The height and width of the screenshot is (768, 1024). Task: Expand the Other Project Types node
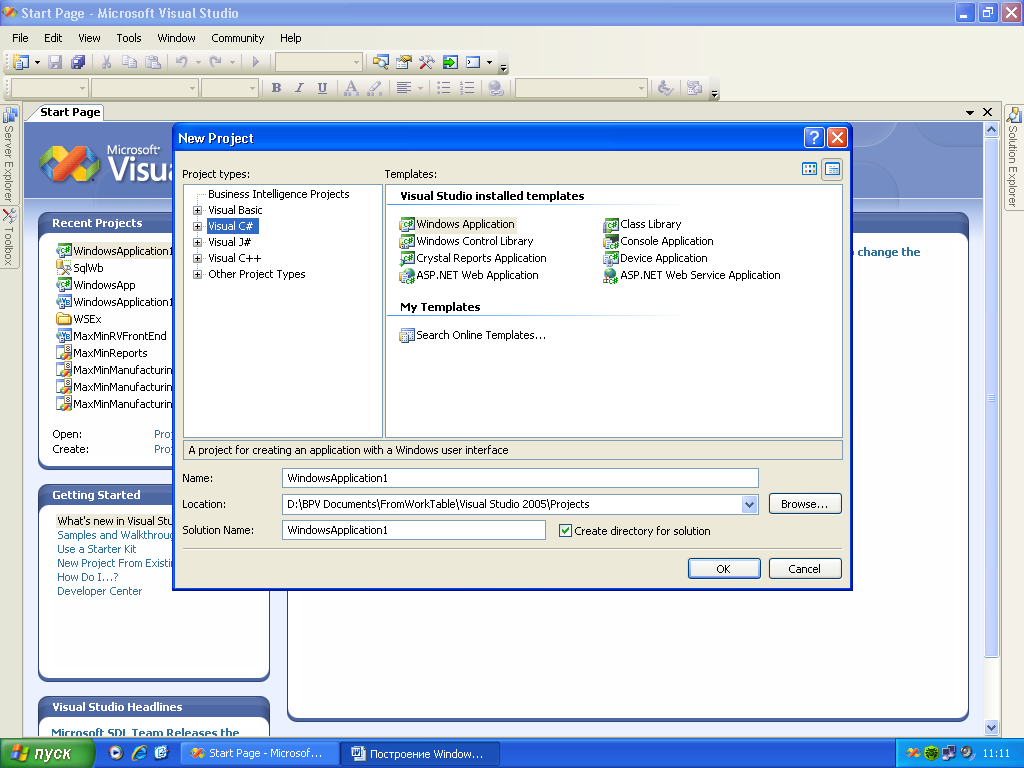197,274
